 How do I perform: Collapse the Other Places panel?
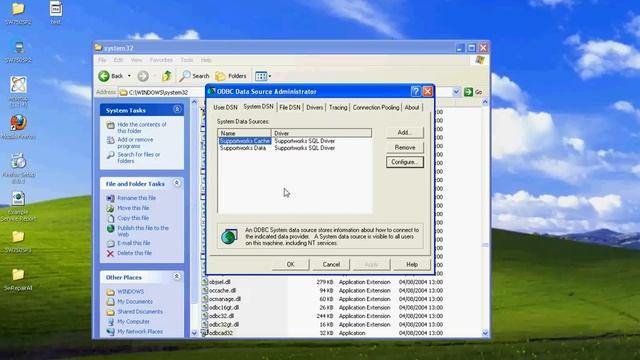point(177,276)
